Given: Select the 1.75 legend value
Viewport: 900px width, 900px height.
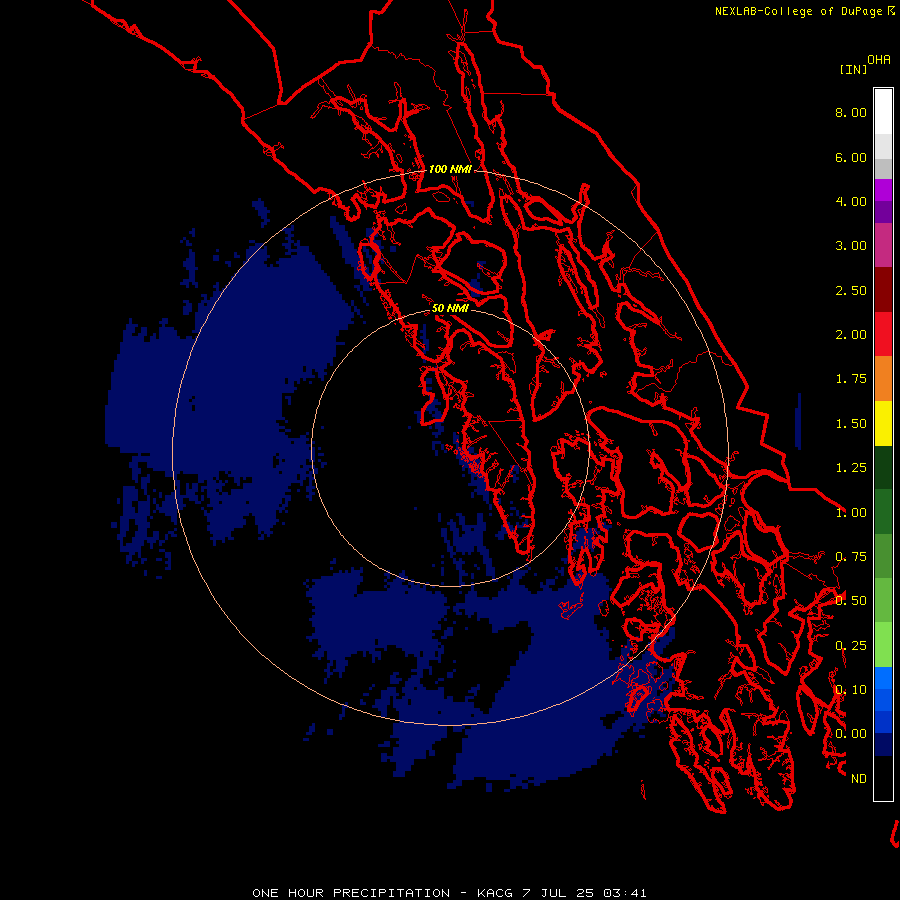Looking at the screenshot, I should (x=851, y=379).
